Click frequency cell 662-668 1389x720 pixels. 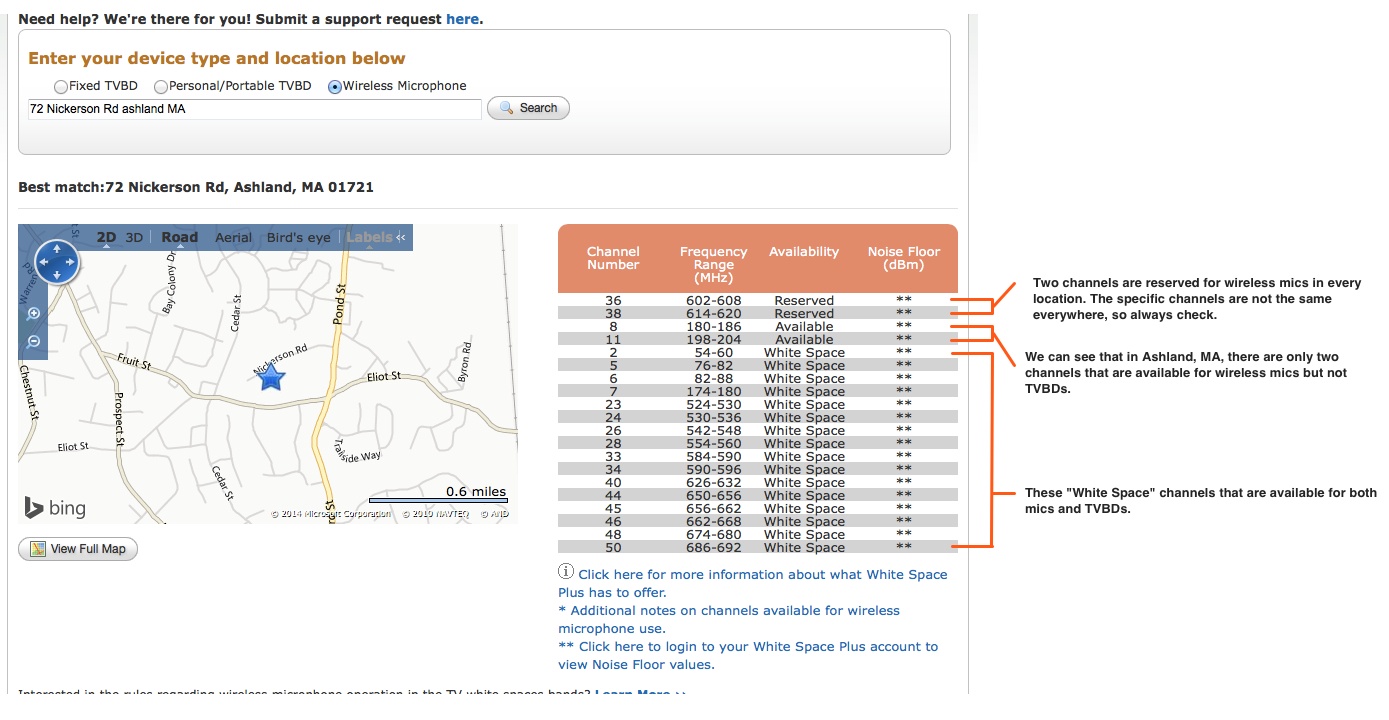(x=713, y=521)
